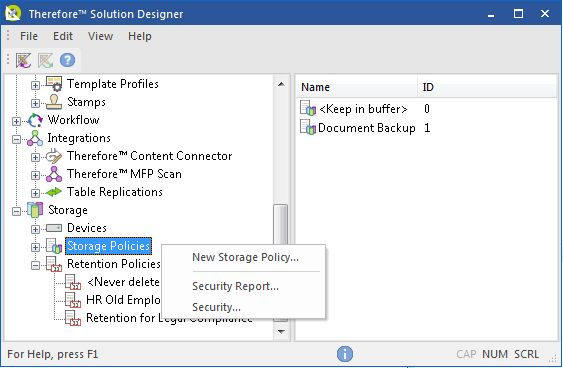The height and width of the screenshot is (368, 563).
Task: Click the tree vertical scrollbar thumb
Action: point(280,225)
